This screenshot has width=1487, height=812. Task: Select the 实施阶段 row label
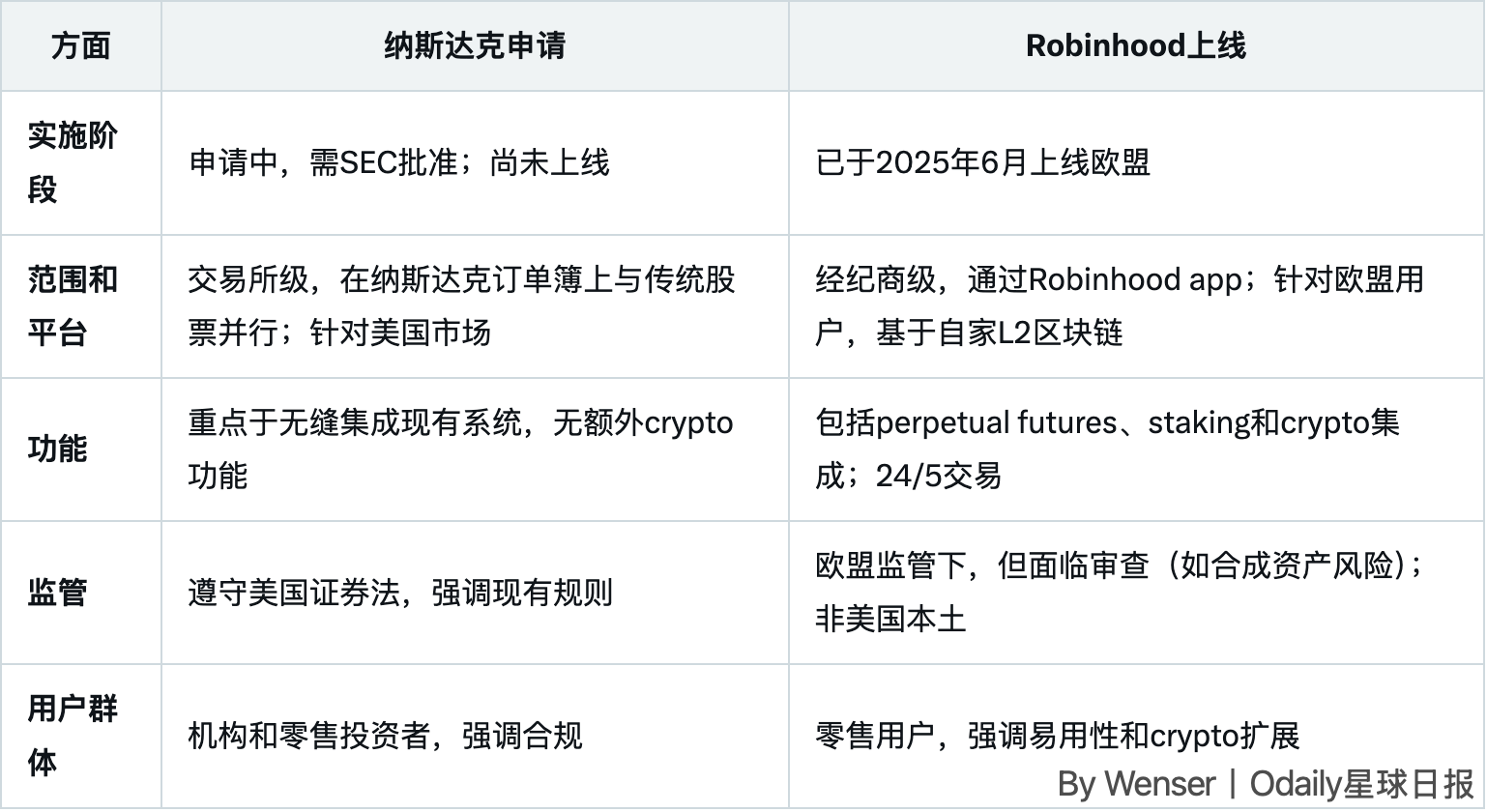(x=72, y=162)
